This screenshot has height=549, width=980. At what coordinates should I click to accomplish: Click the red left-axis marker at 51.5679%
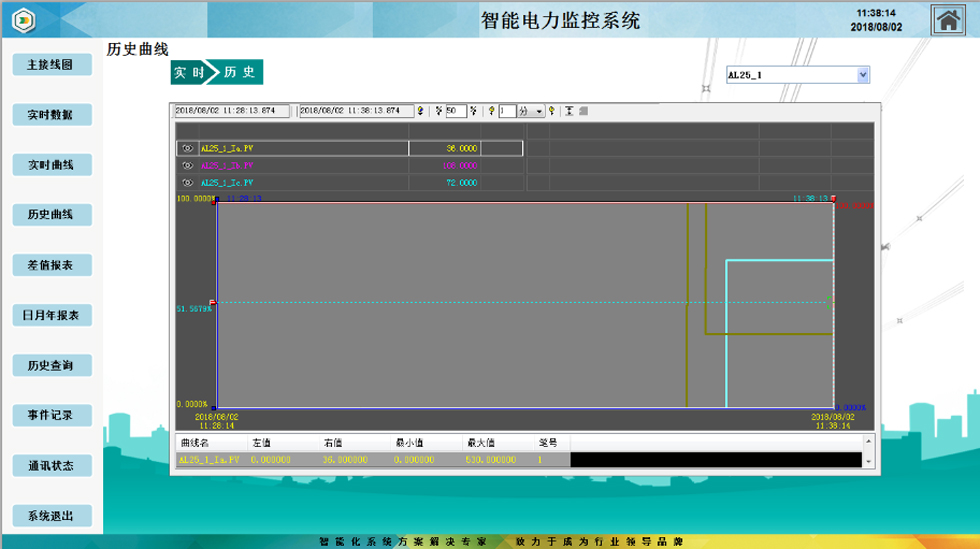click(x=212, y=302)
